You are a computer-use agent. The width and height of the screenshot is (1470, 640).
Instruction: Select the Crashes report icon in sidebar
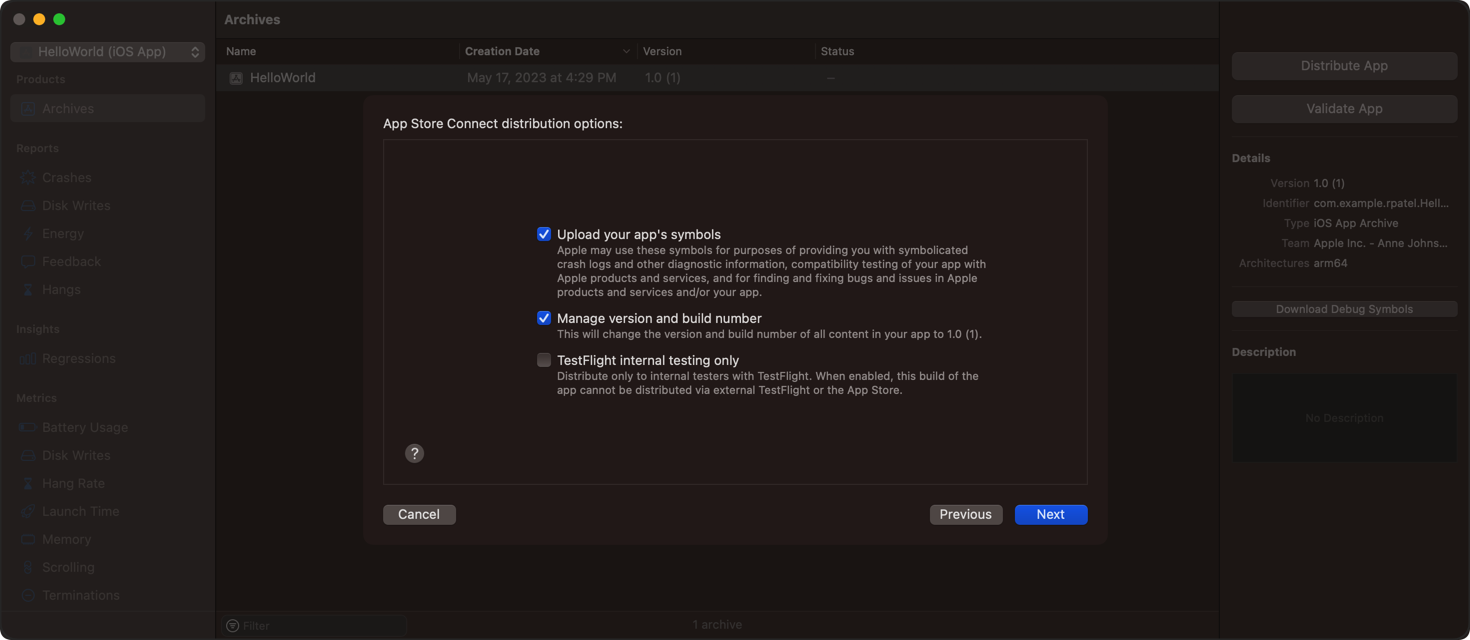coord(28,177)
